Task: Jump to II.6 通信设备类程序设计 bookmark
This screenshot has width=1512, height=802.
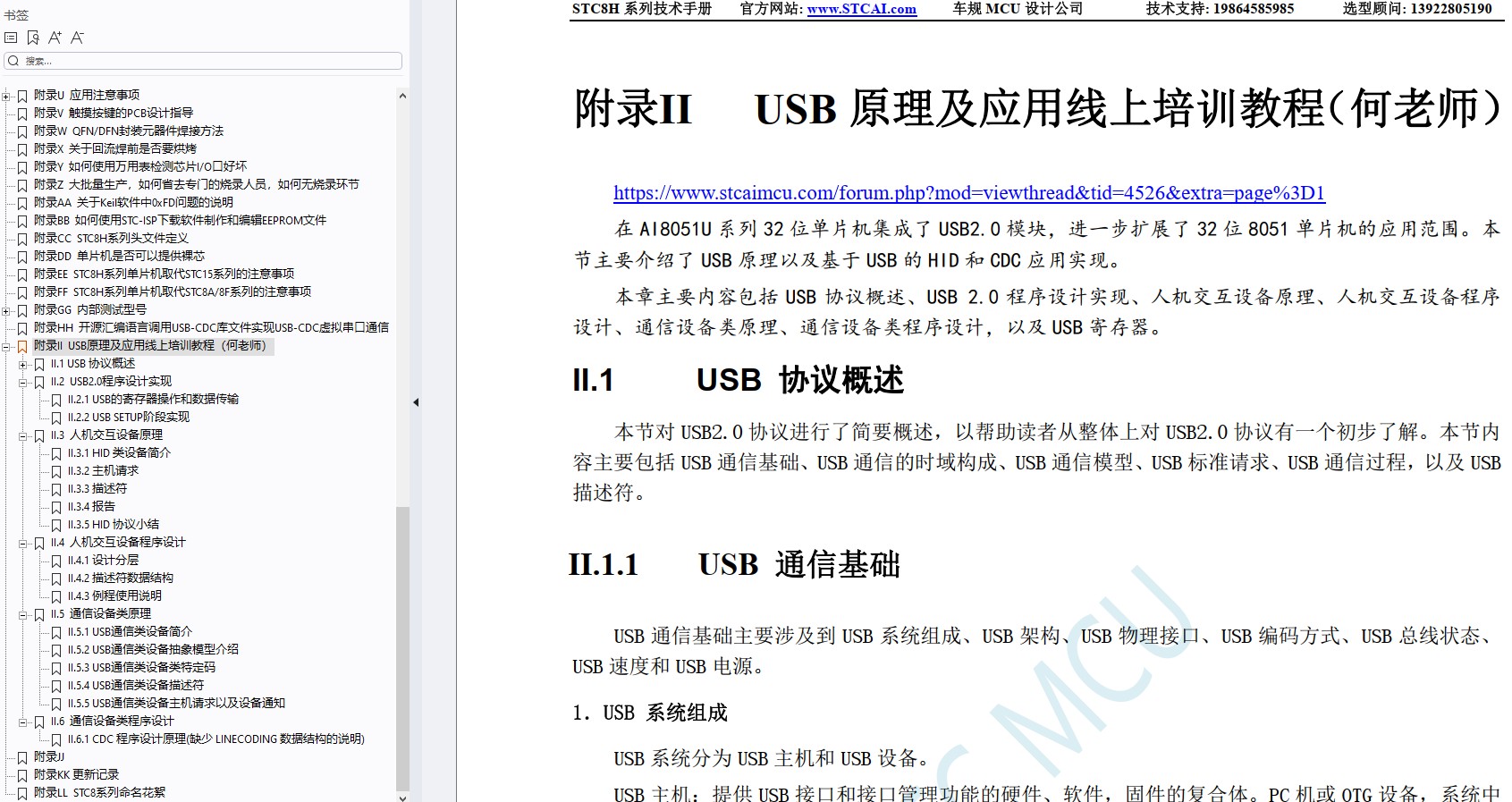Action: (x=113, y=721)
